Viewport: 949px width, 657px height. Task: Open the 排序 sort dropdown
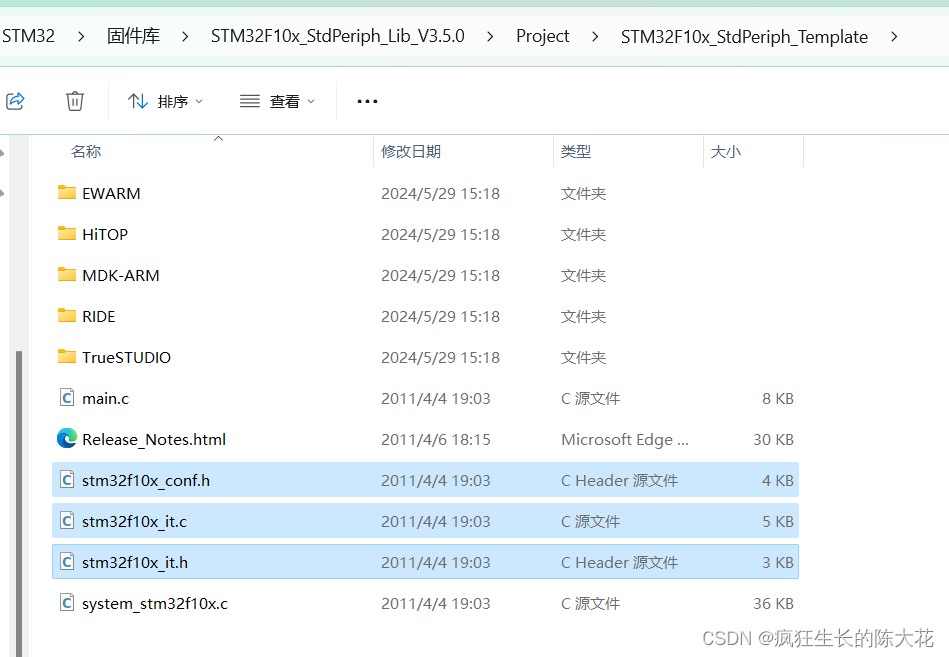166,100
